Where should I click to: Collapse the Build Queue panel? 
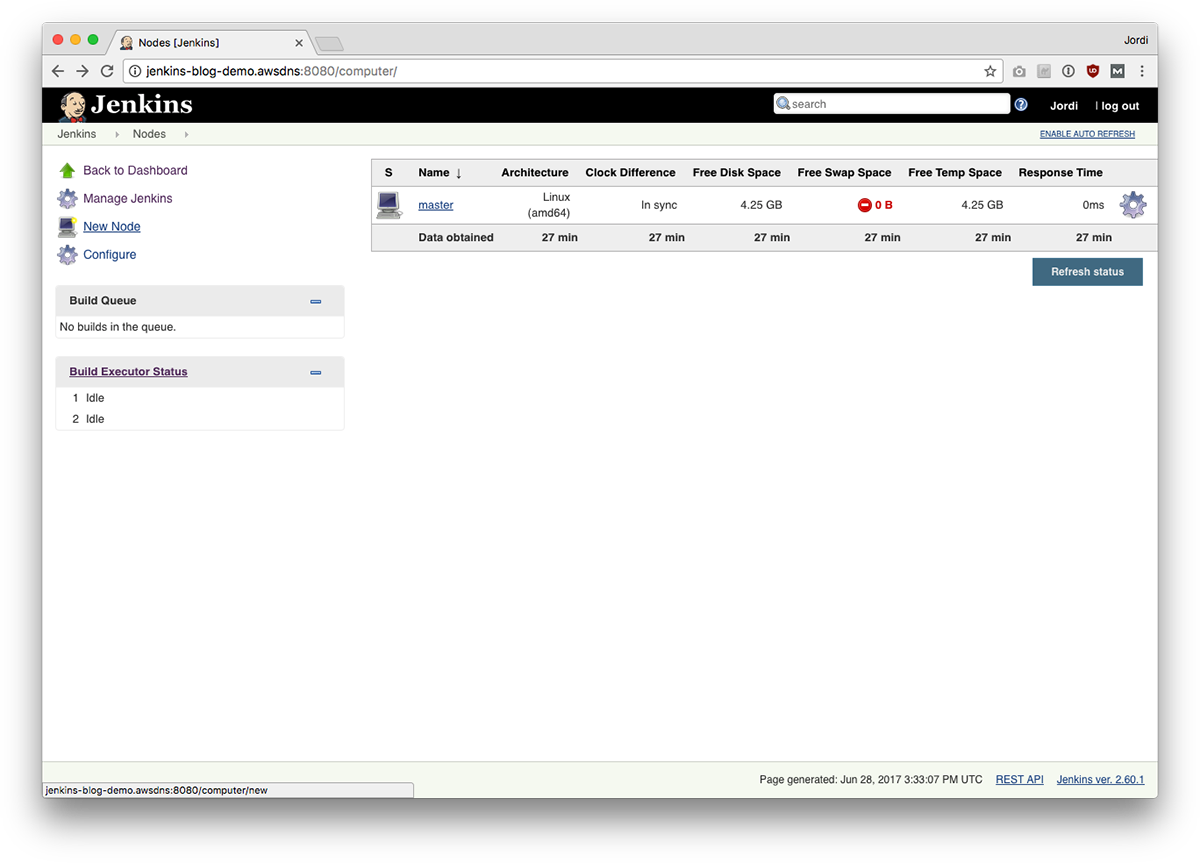(x=316, y=301)
